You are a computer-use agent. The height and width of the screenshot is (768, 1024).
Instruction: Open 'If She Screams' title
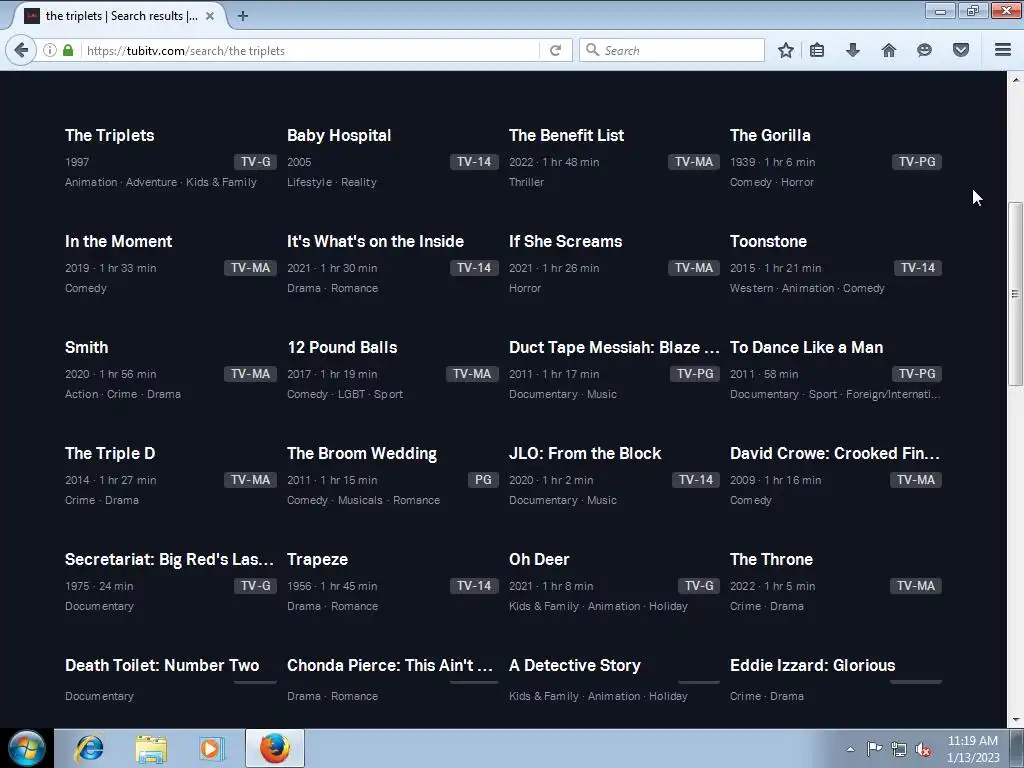[566, 241]
